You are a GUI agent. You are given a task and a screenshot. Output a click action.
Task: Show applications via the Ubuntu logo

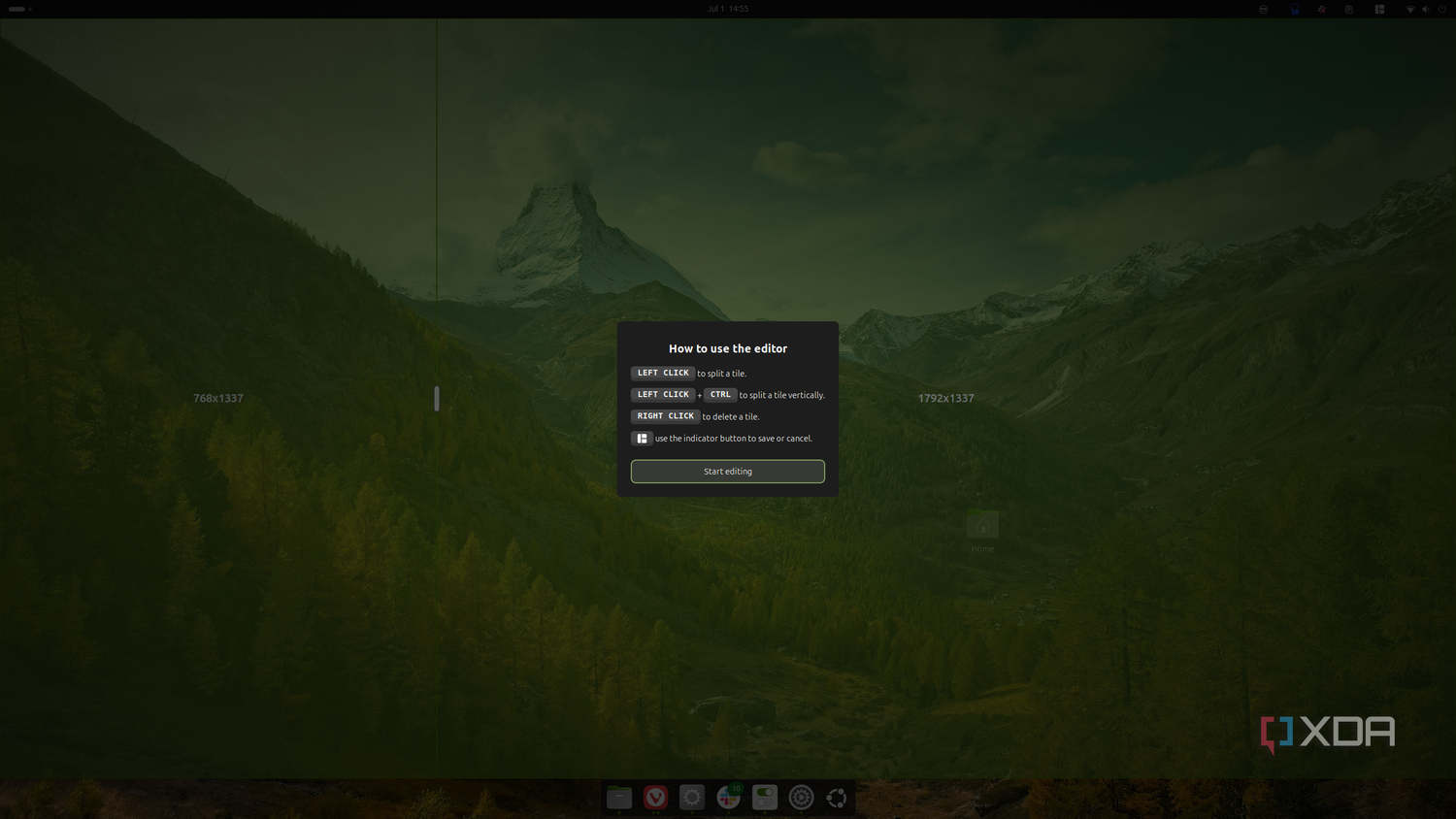[x=837, y=798]
